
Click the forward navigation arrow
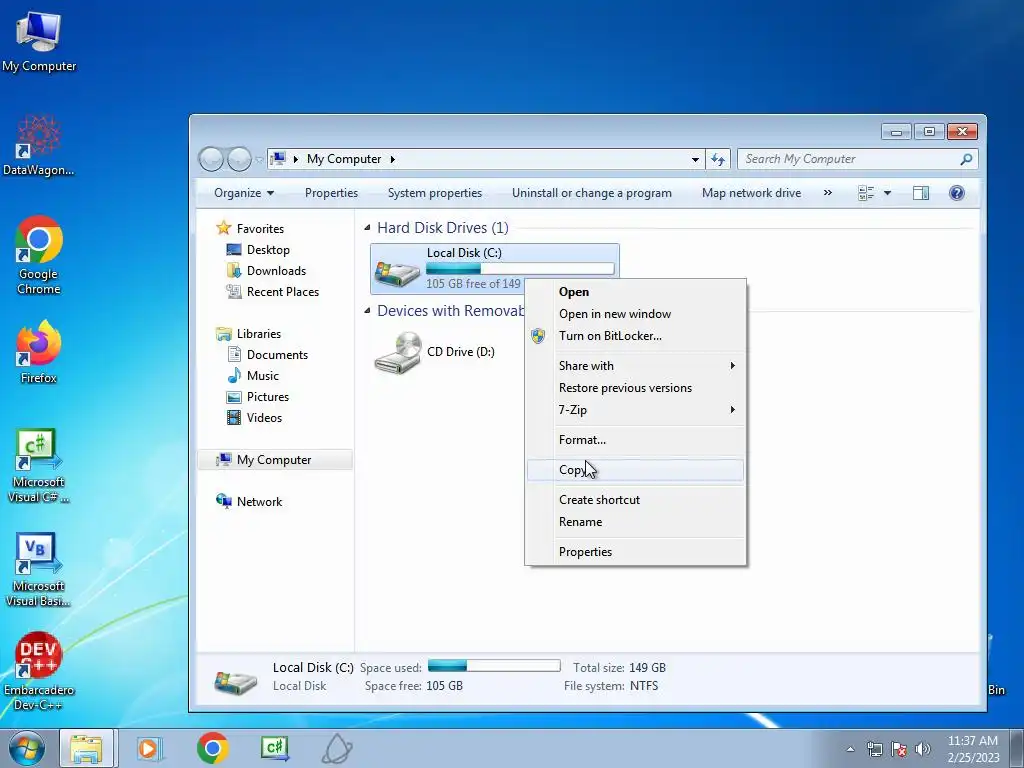click(x=239, y=159)
